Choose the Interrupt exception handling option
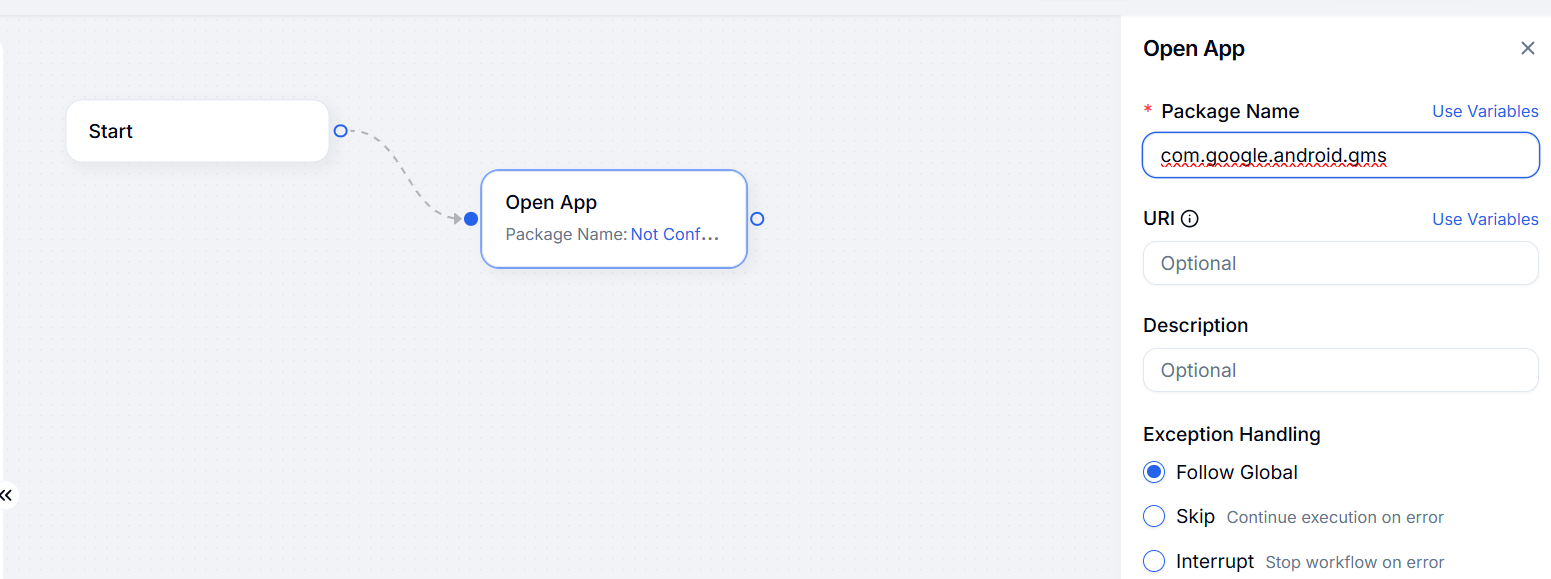The image size is (1551, 579). pyautogui.click(x=1155, y=561)
